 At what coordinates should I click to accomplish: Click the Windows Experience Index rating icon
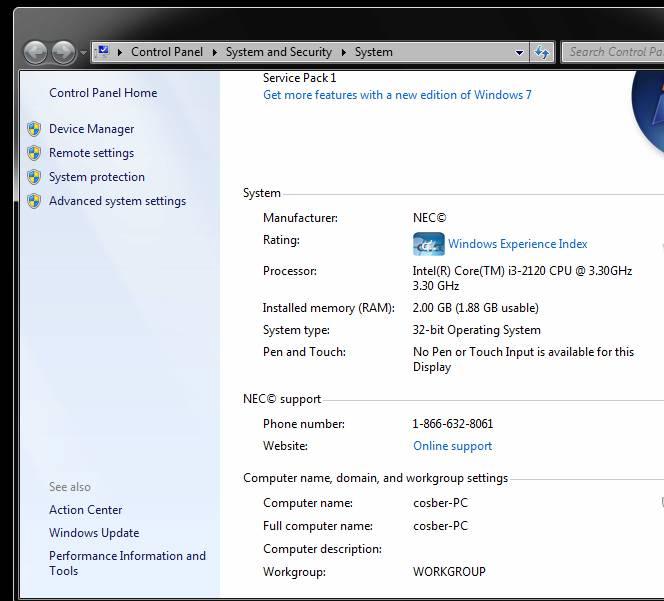tap(429, 244)
